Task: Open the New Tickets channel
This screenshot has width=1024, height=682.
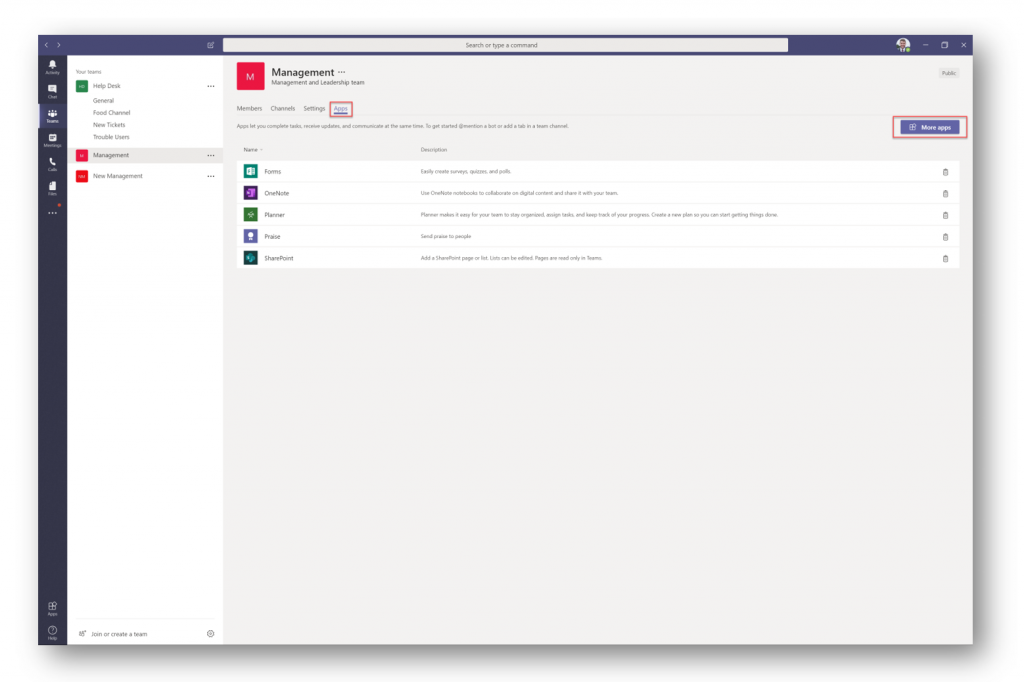Action: click(109, 125)
